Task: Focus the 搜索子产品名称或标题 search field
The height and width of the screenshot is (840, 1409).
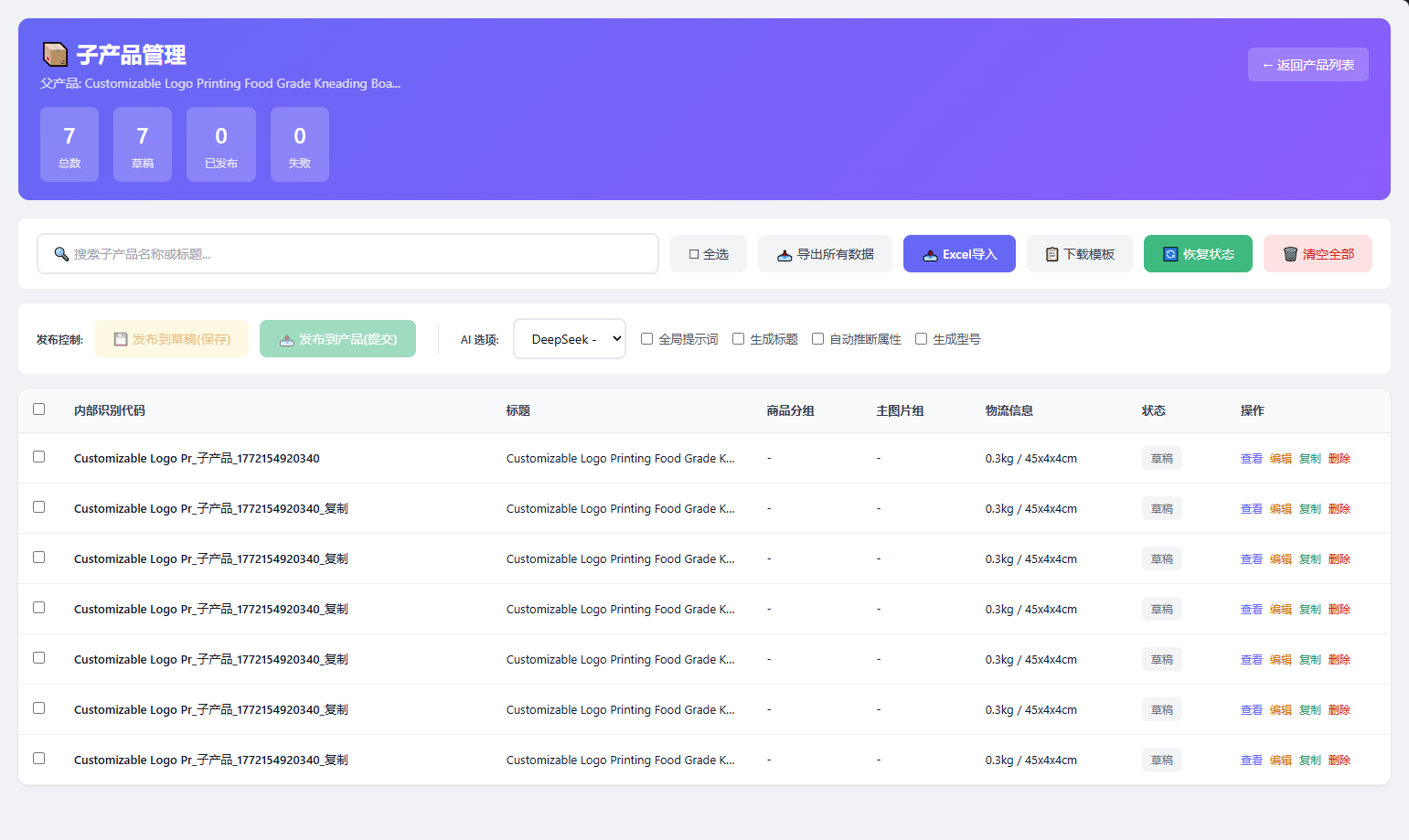Action: click(x=347, y=254)
